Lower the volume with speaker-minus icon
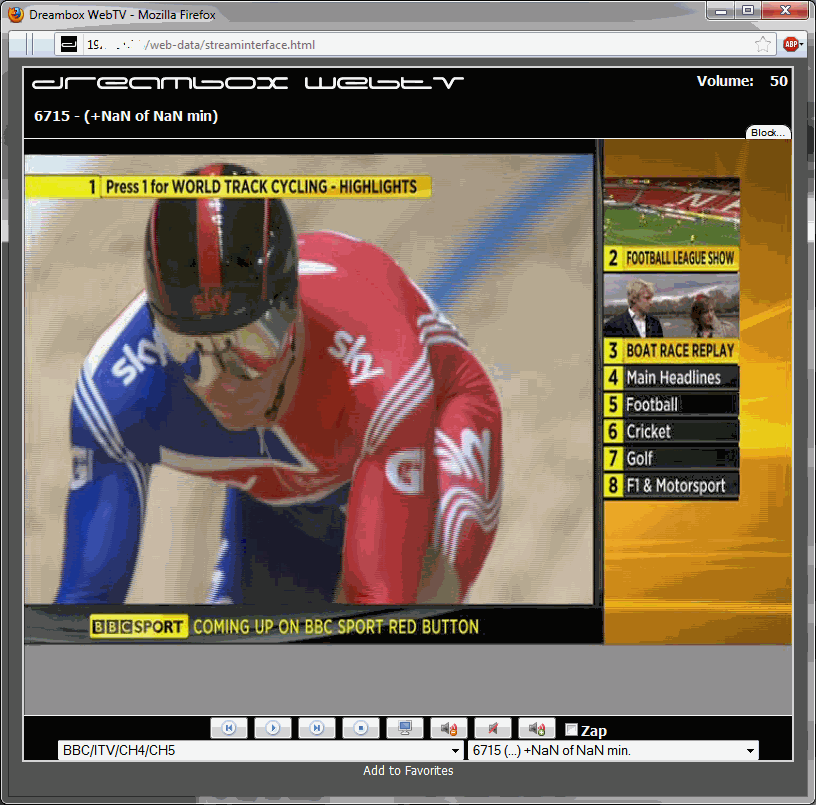This screenshot has width=816, height=805. (x=449, y=727)
